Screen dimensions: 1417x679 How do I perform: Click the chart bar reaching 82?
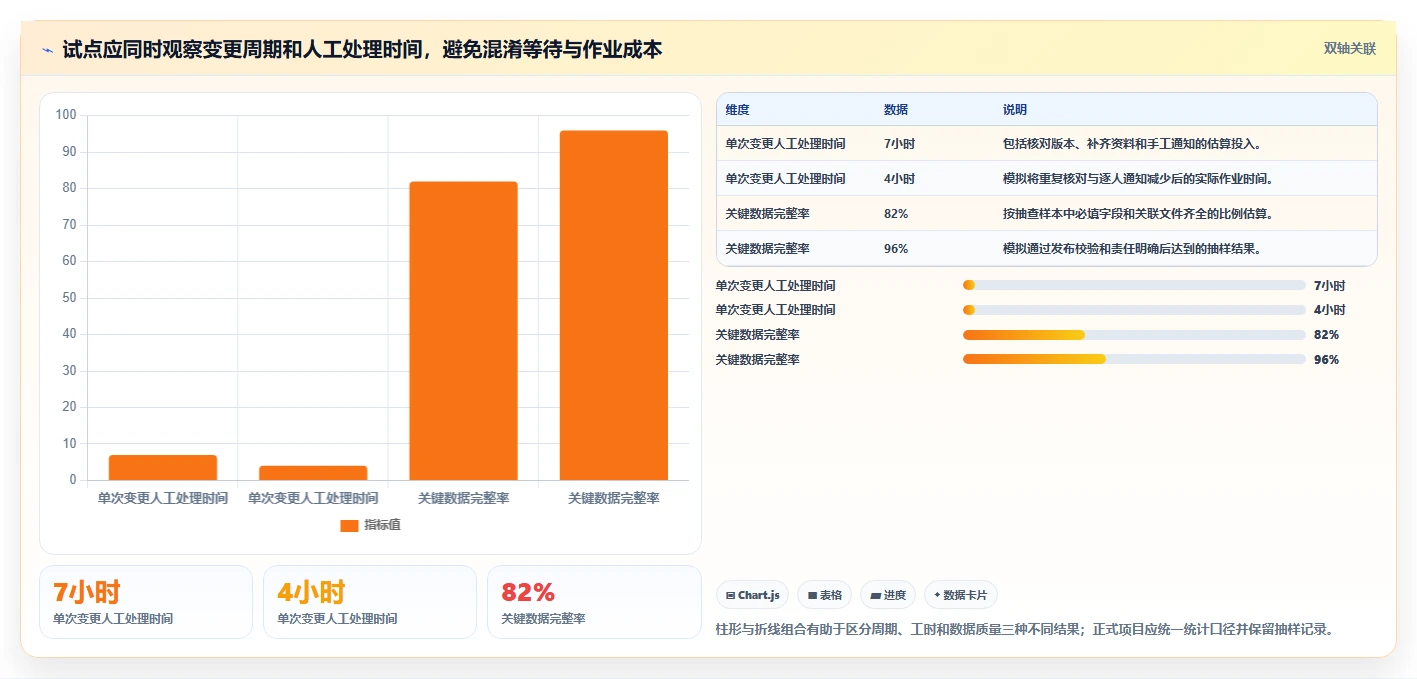[463, 331]
